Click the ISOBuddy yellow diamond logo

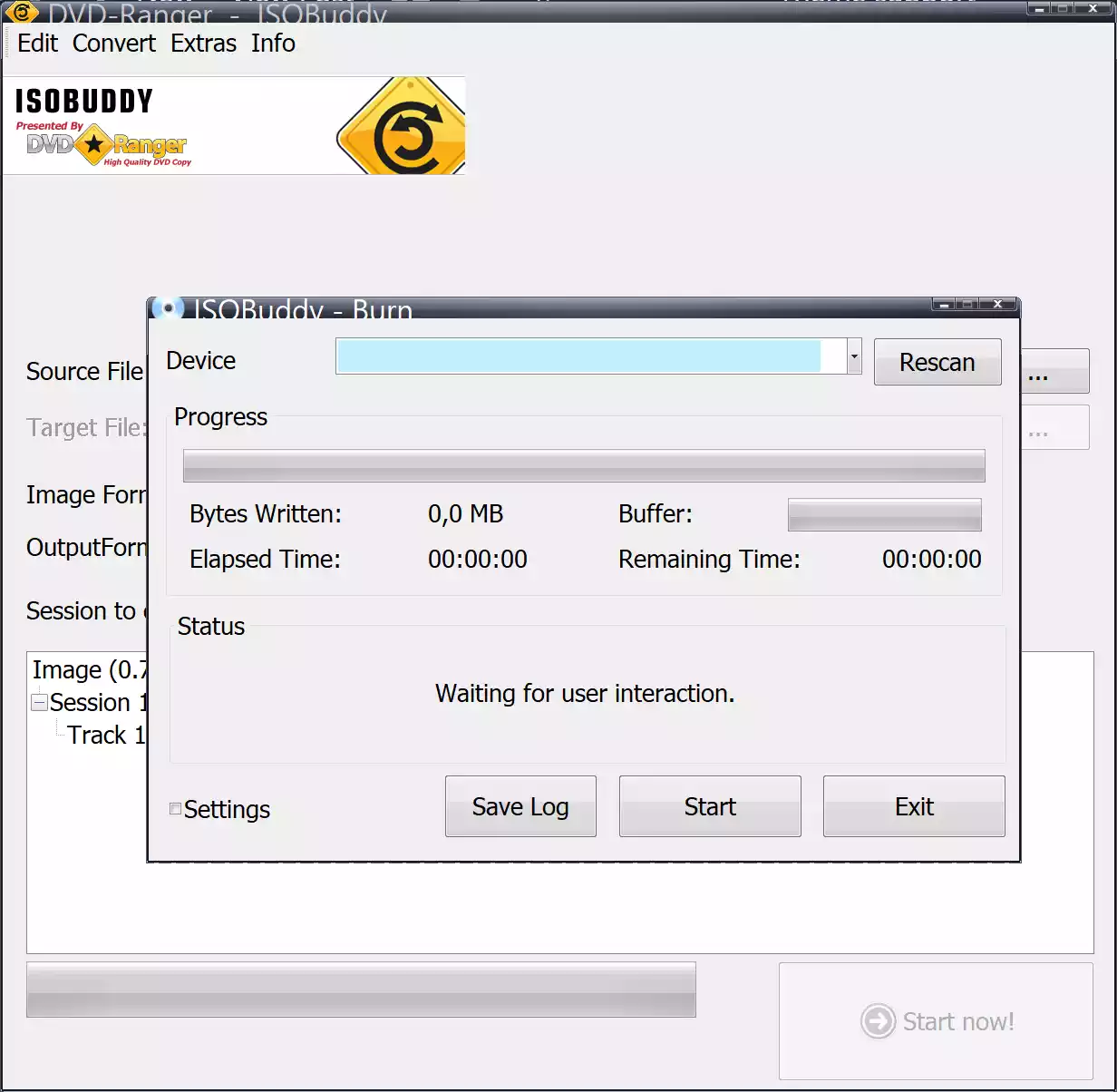[x=400, y=125]
